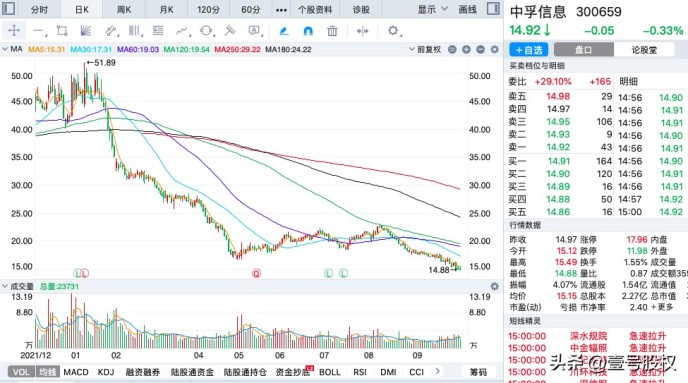Screen dimensions: 688x383
Task: Select the 资金抄底 indicator
Action: click(x=293, y=372)
